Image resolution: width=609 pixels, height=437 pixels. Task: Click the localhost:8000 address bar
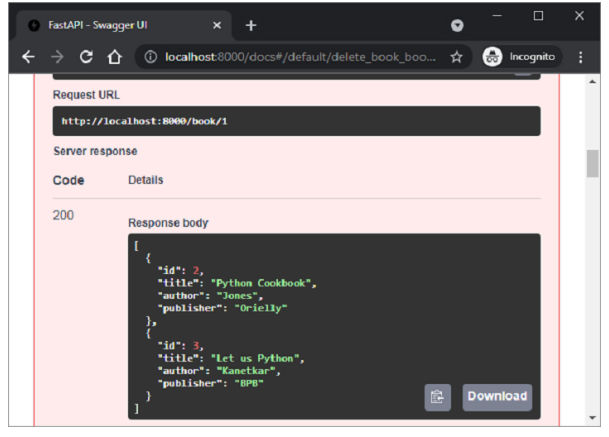coord(300,58)
